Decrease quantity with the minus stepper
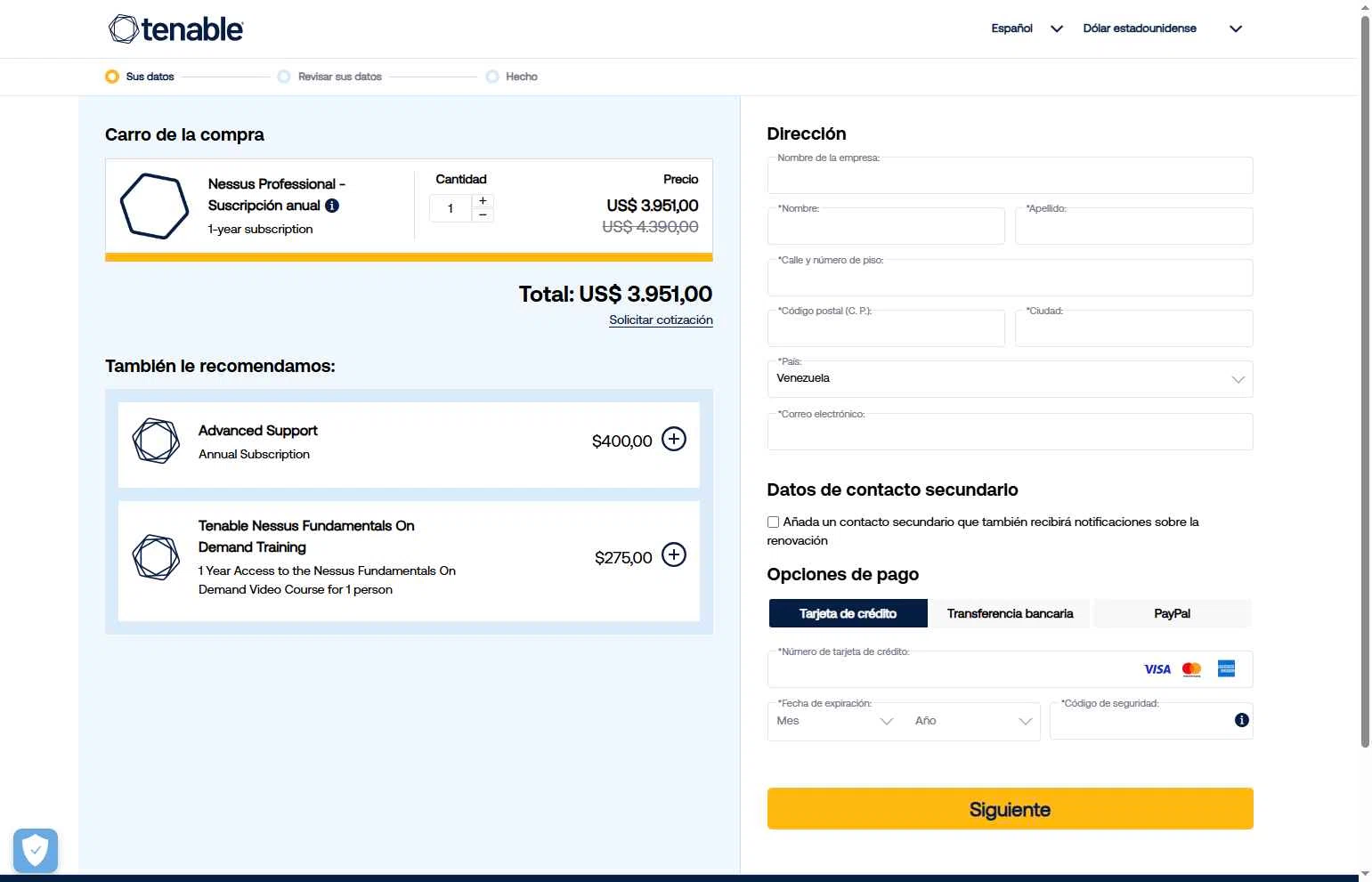Image resolution: width=1372 pixels, height=882 pixels. click(483, 215)
